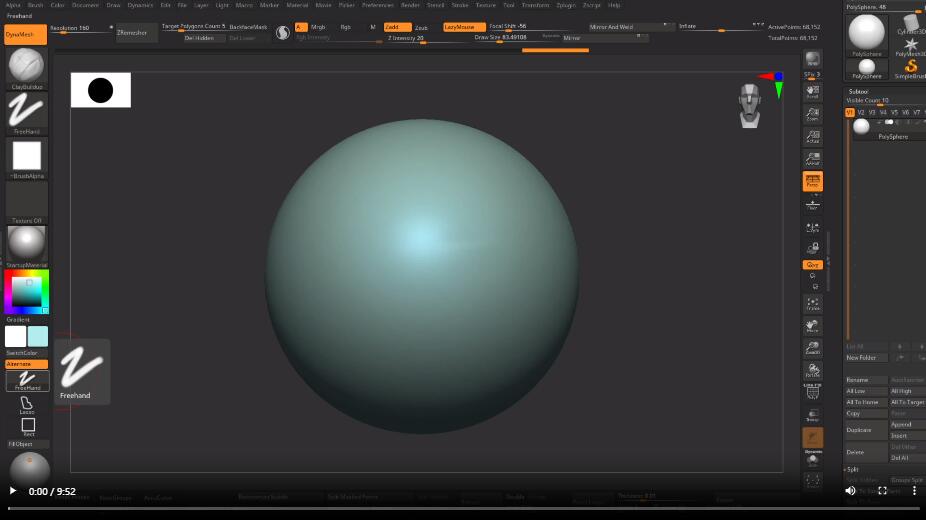The width and height of the screenshot is (926, 520).
Task: Expand the Subtool panel header
Action: point(859,91)
